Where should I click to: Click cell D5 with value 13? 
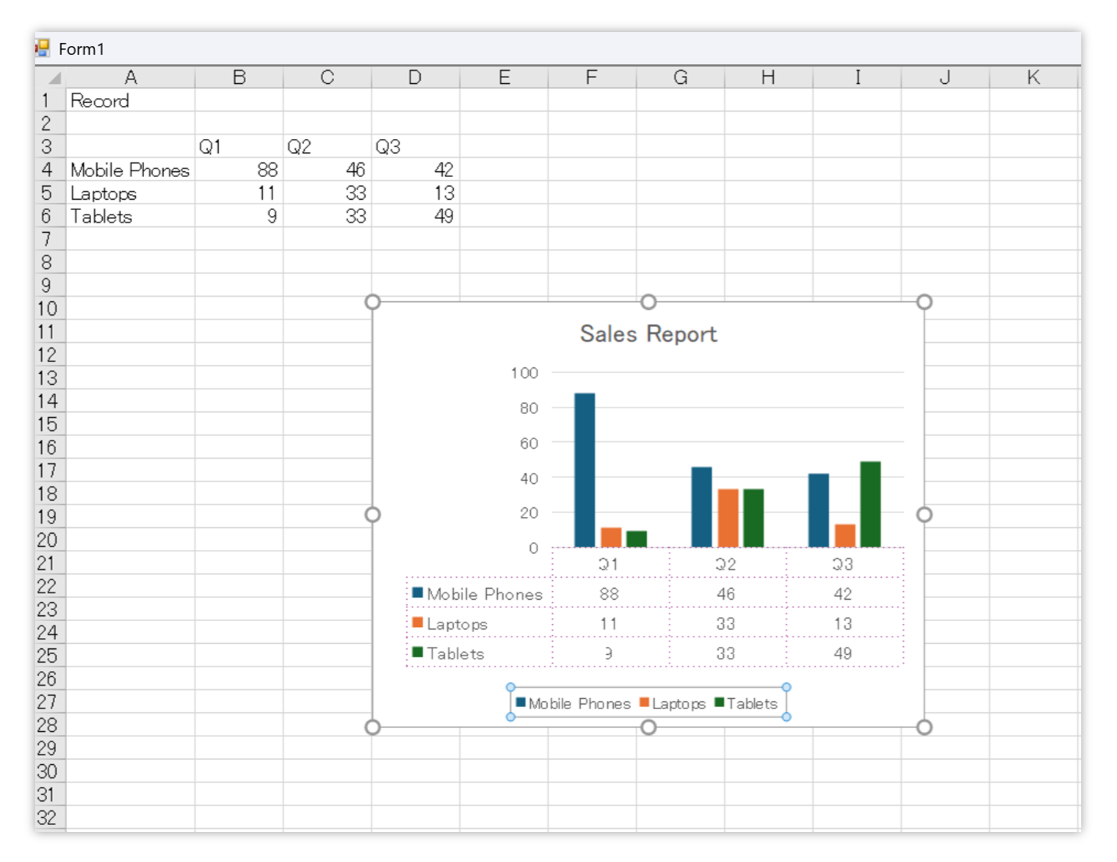coord(415,193)
